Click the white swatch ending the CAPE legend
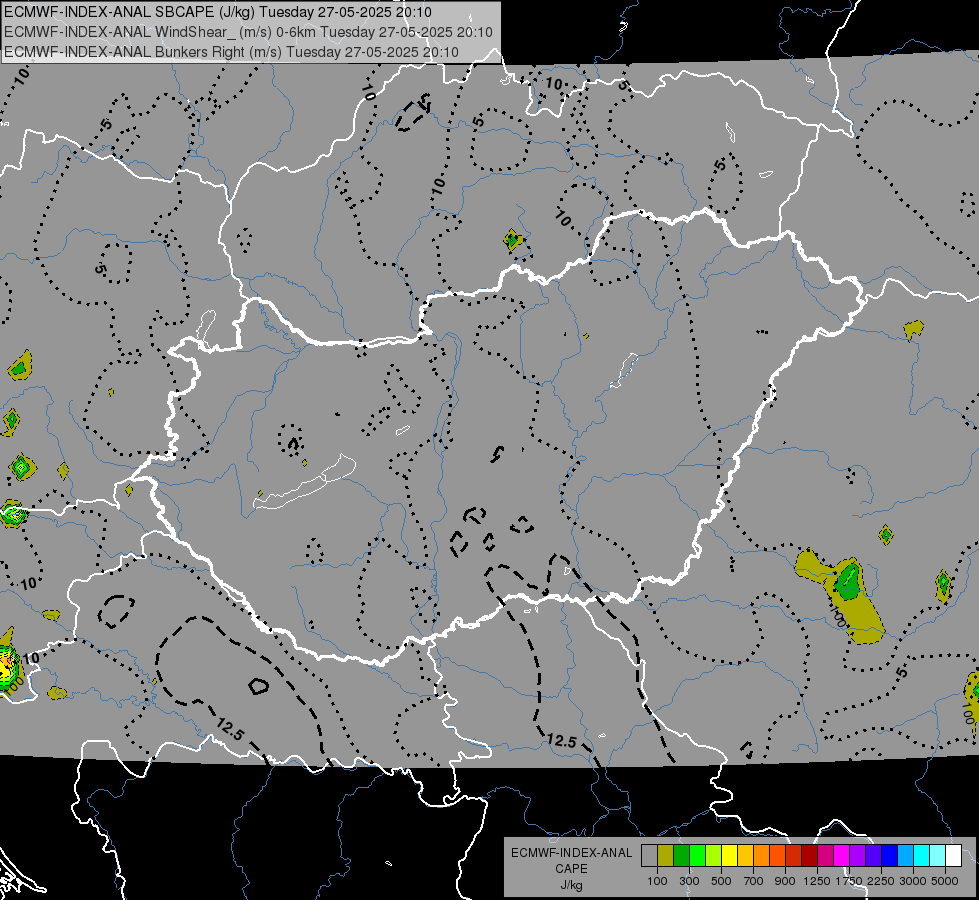This screenshot has width=979, height=900. tap(953, 856)
